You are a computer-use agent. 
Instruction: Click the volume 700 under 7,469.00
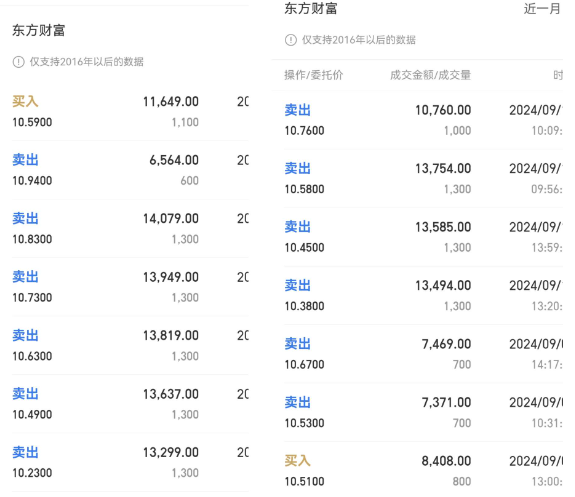click(x=462, y=365)
